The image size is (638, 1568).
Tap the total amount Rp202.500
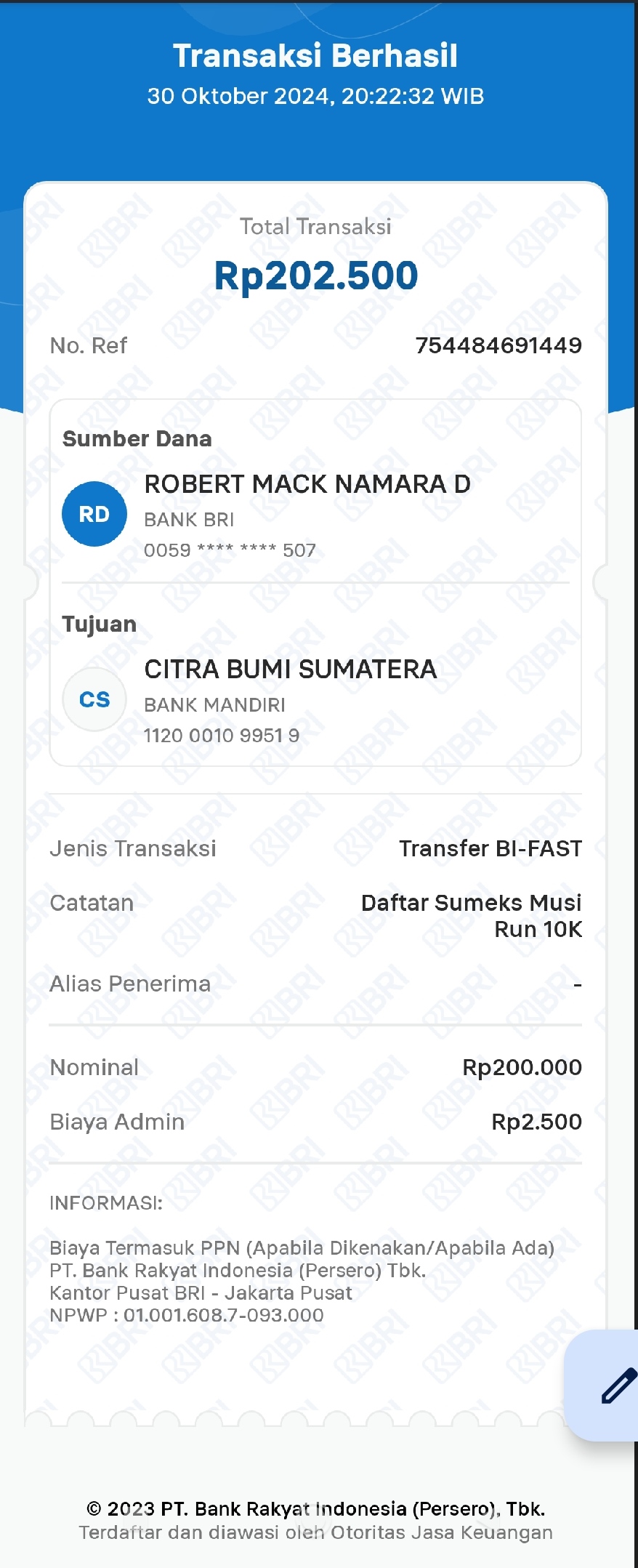pos(316,276)
